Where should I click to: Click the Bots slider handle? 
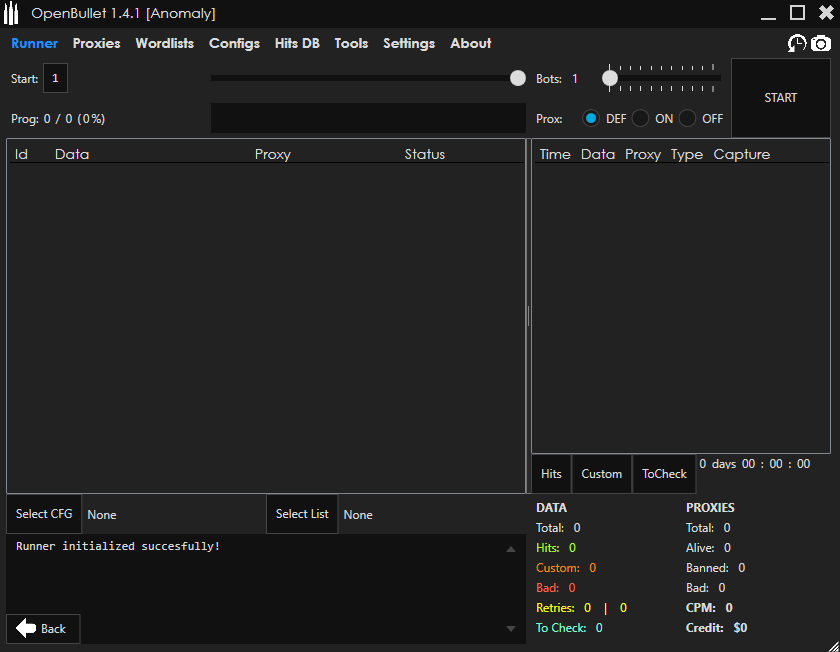tap(610, 78)
